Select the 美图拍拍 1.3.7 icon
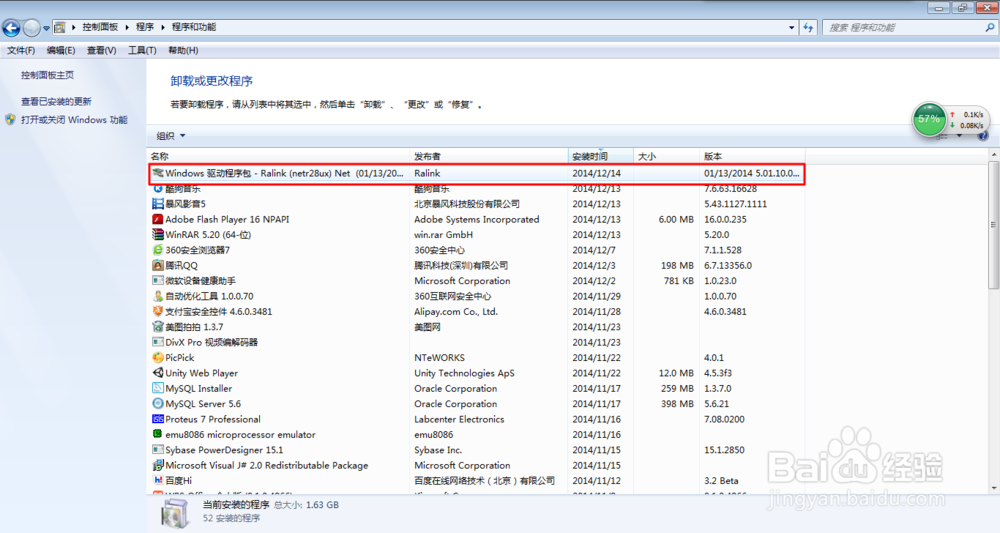This screenshot has width=1000, height=533. click(x=158, y=326)
